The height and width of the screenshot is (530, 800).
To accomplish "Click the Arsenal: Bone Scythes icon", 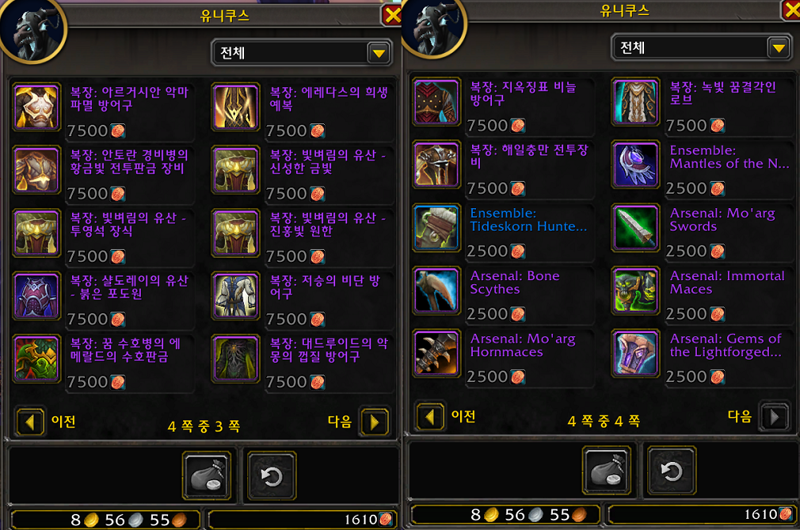I will point(436,291).
